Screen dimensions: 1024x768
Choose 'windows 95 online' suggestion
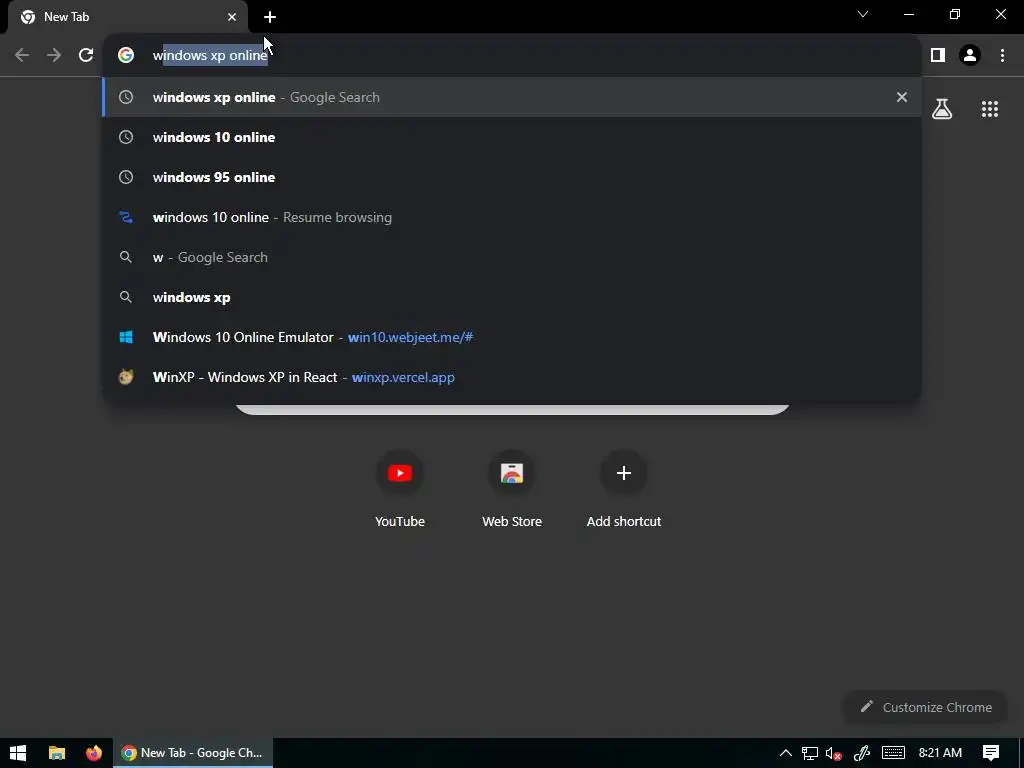[x=512, y=177]
